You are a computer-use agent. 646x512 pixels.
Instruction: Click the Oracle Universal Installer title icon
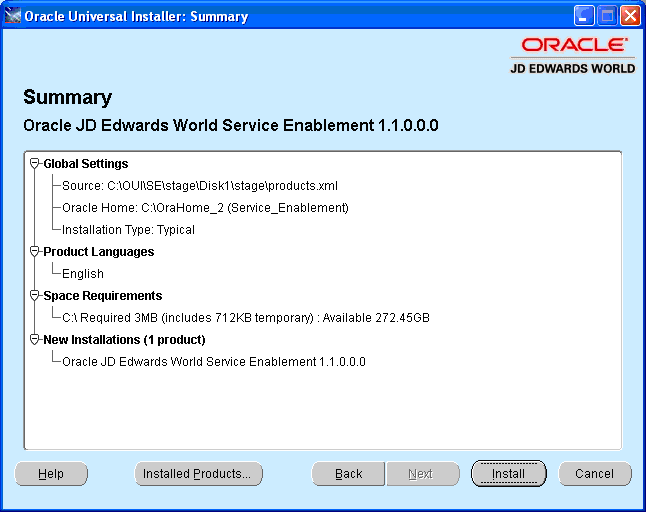pos(12,16)
